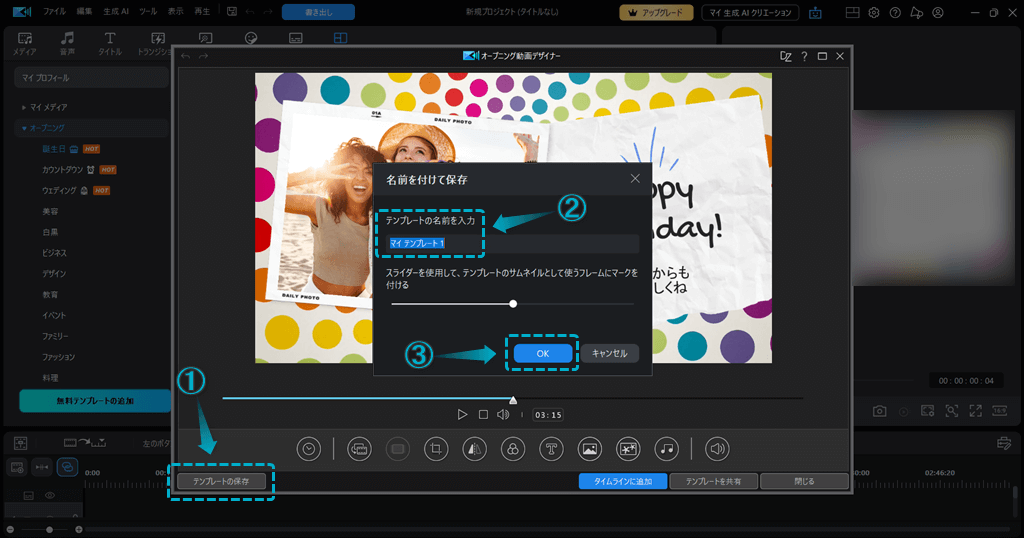This screenshot has height=538, width=1024.
Task: Open the タイトル title room tab
Action: click(110, 43)
